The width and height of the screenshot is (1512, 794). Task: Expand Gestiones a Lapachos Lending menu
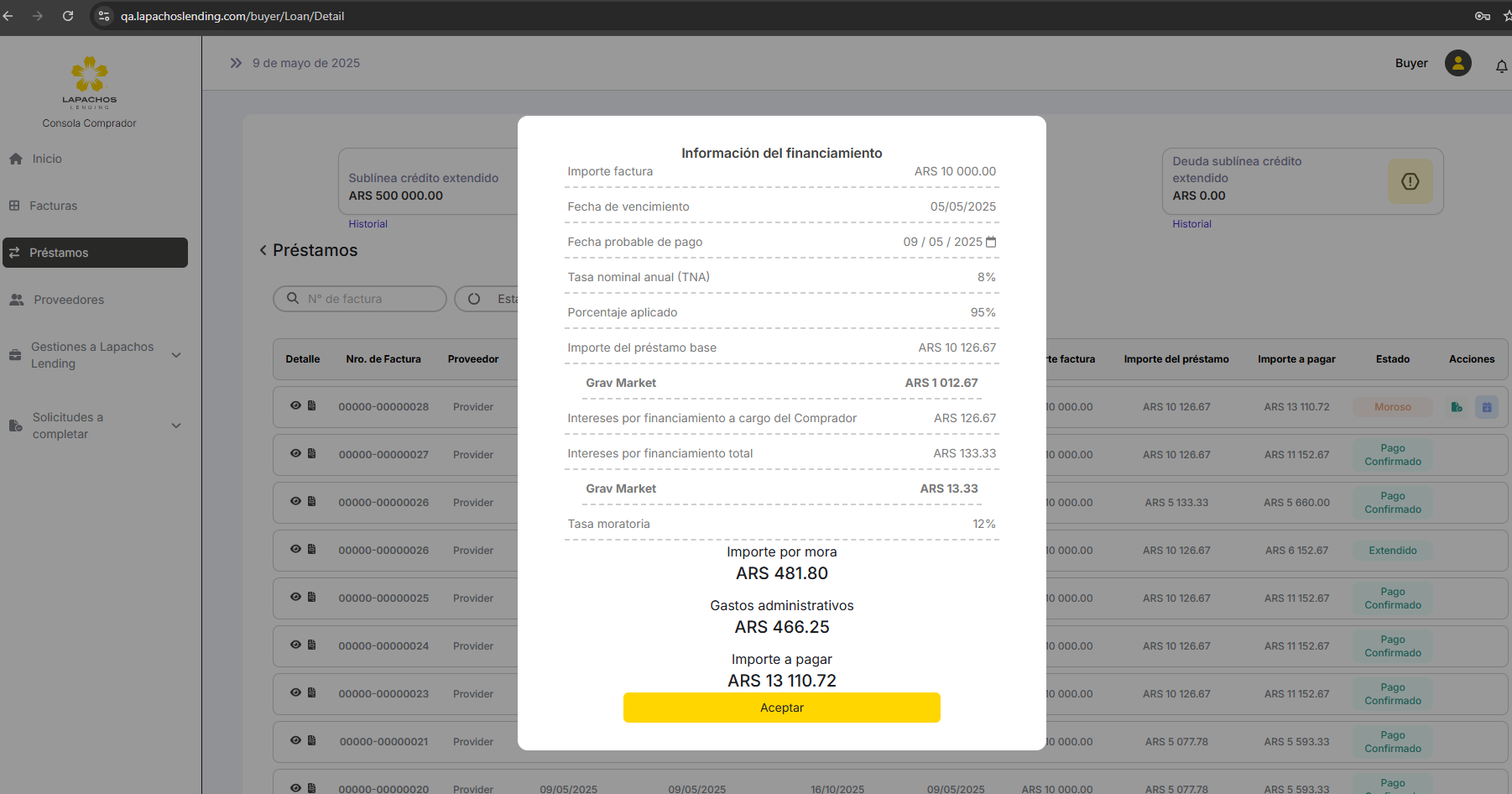click(x=176, y=355)
